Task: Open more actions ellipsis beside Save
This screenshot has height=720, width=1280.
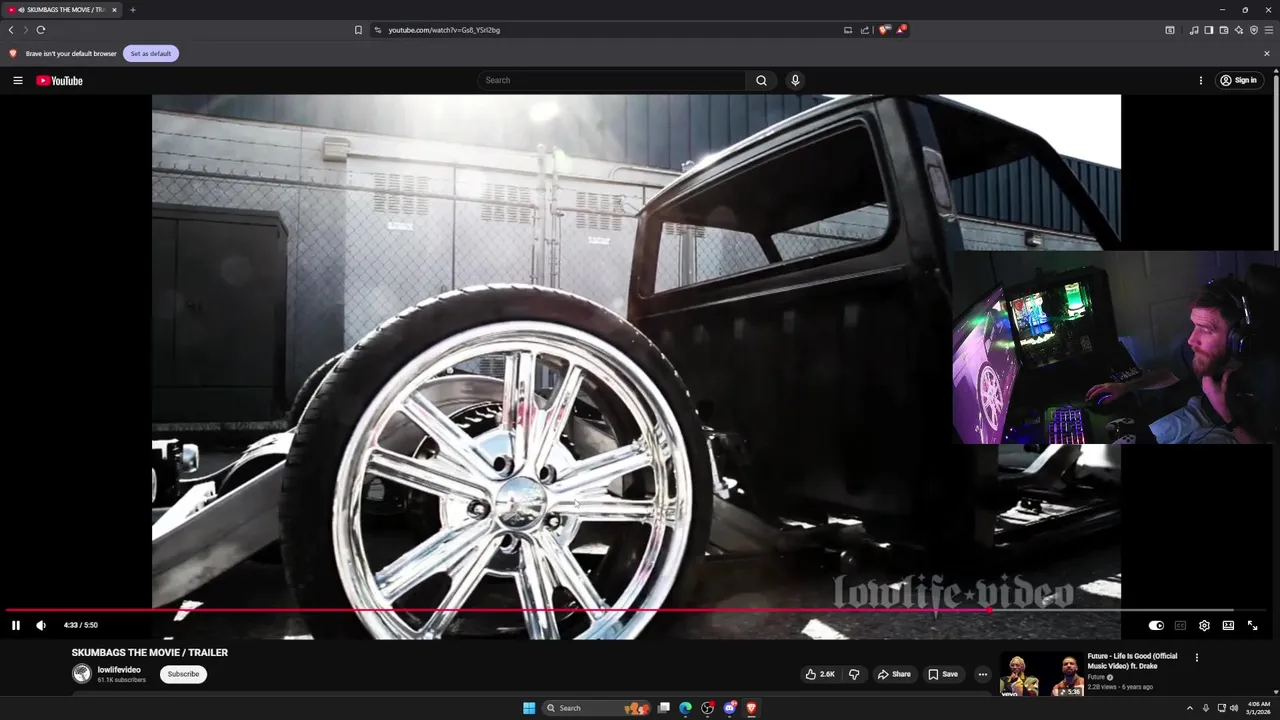Action: 982,674
